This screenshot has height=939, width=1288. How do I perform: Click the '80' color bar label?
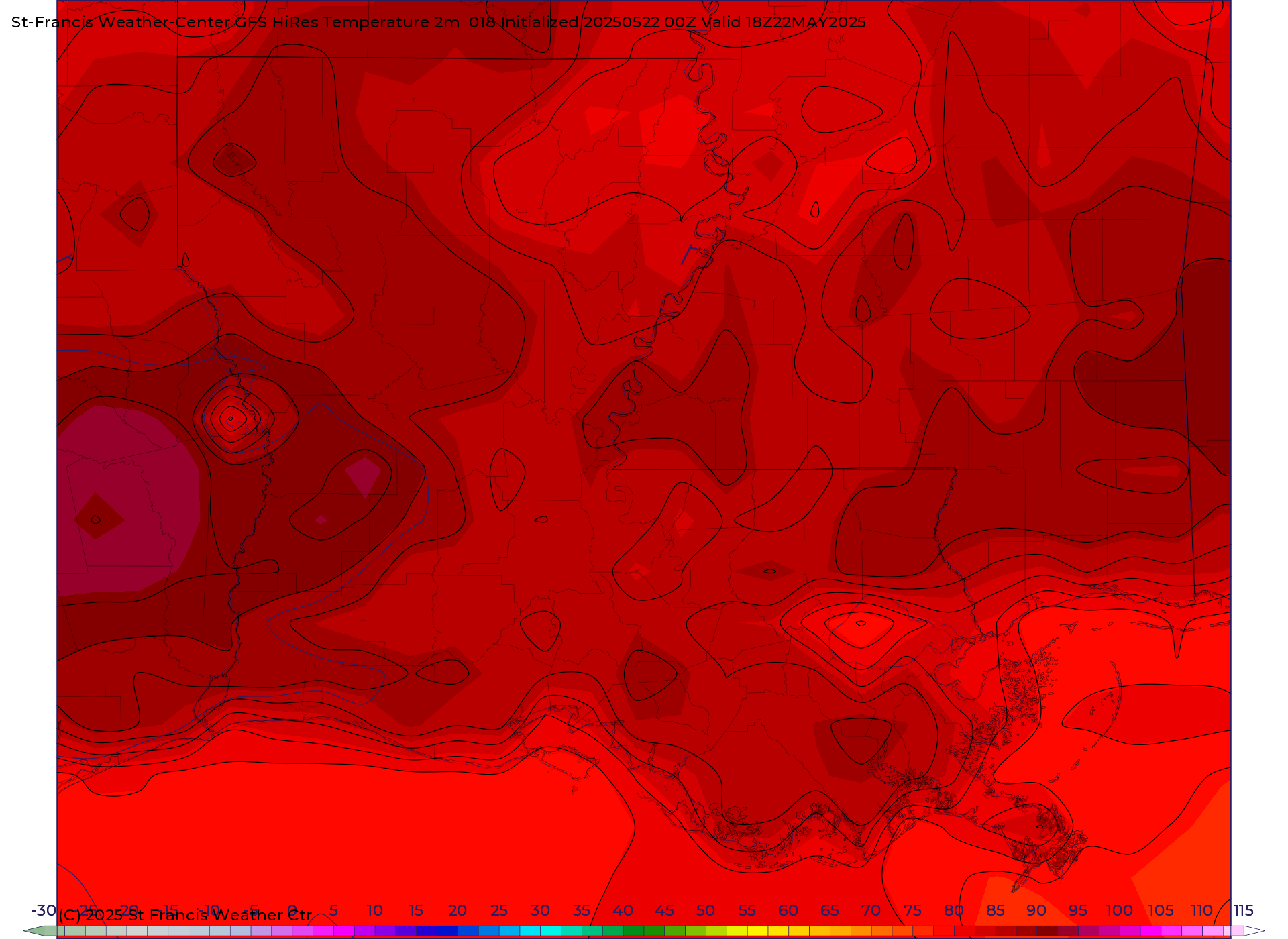coord(954,911)
